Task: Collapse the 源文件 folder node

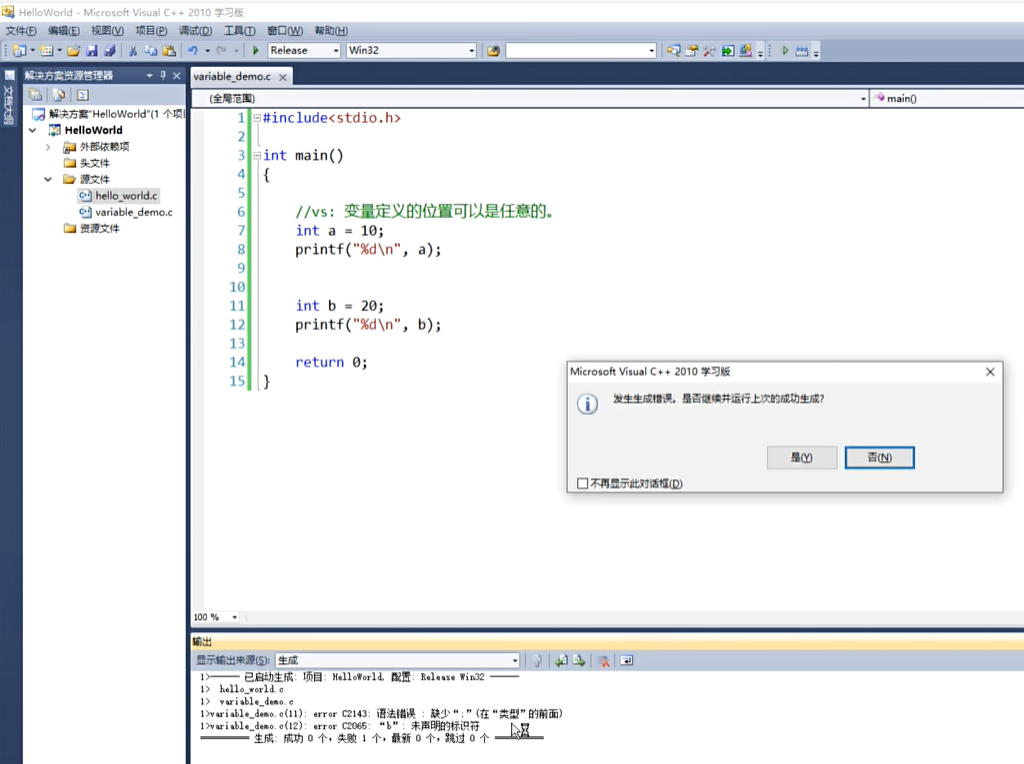Action: 48,179
